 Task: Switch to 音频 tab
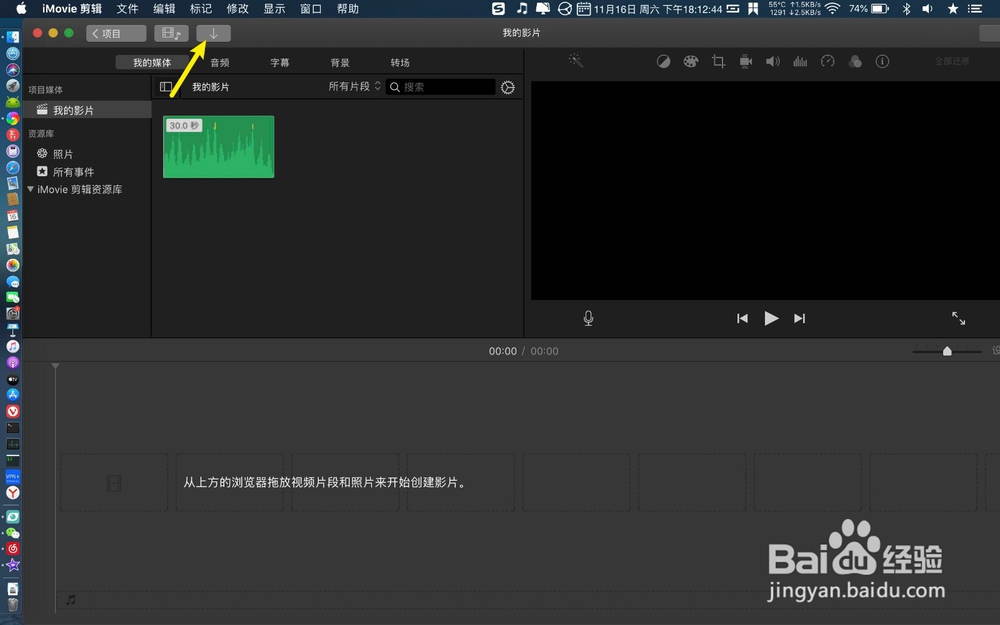tap(220, 62)
